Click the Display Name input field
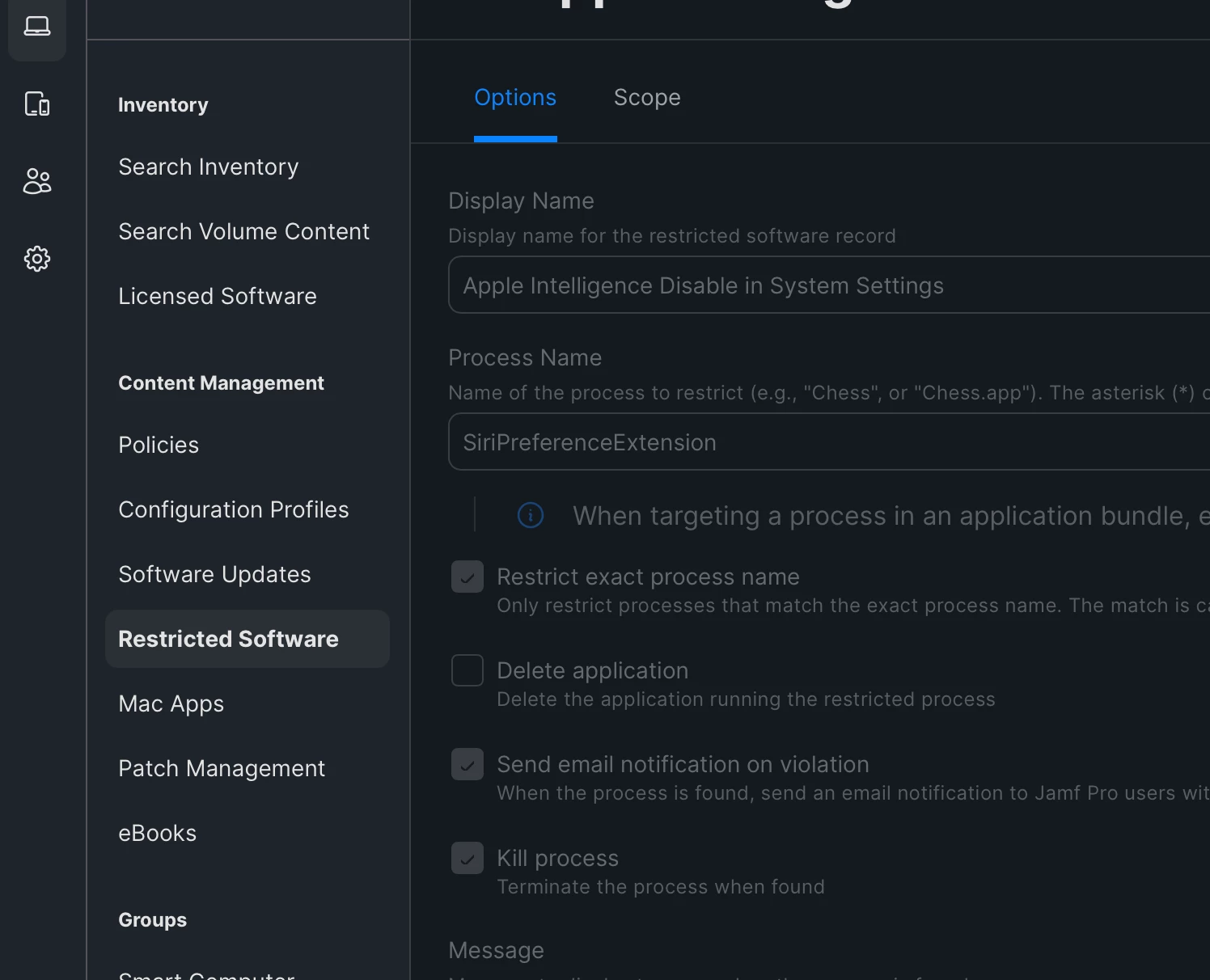Viewport: 1210px width, 980px height. pyautogui.click(x=829, y=285)
